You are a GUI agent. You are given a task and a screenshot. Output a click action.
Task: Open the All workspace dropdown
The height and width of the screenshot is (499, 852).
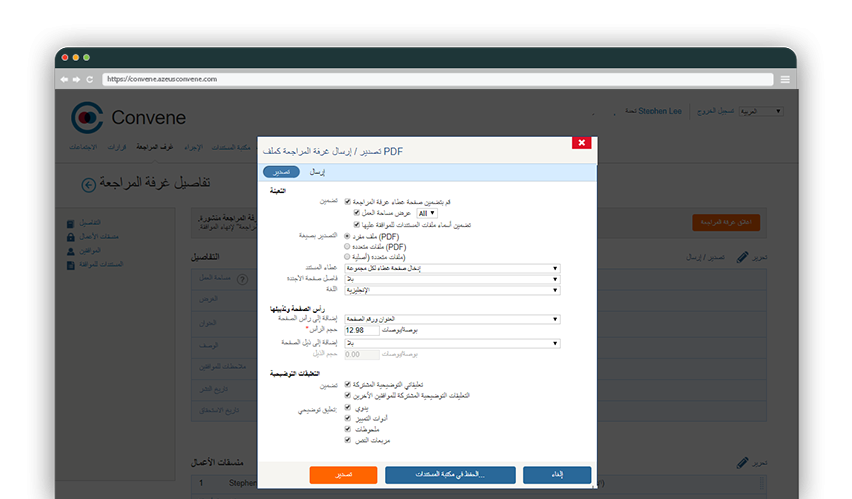pyautogui.click(x=427, y=213)
